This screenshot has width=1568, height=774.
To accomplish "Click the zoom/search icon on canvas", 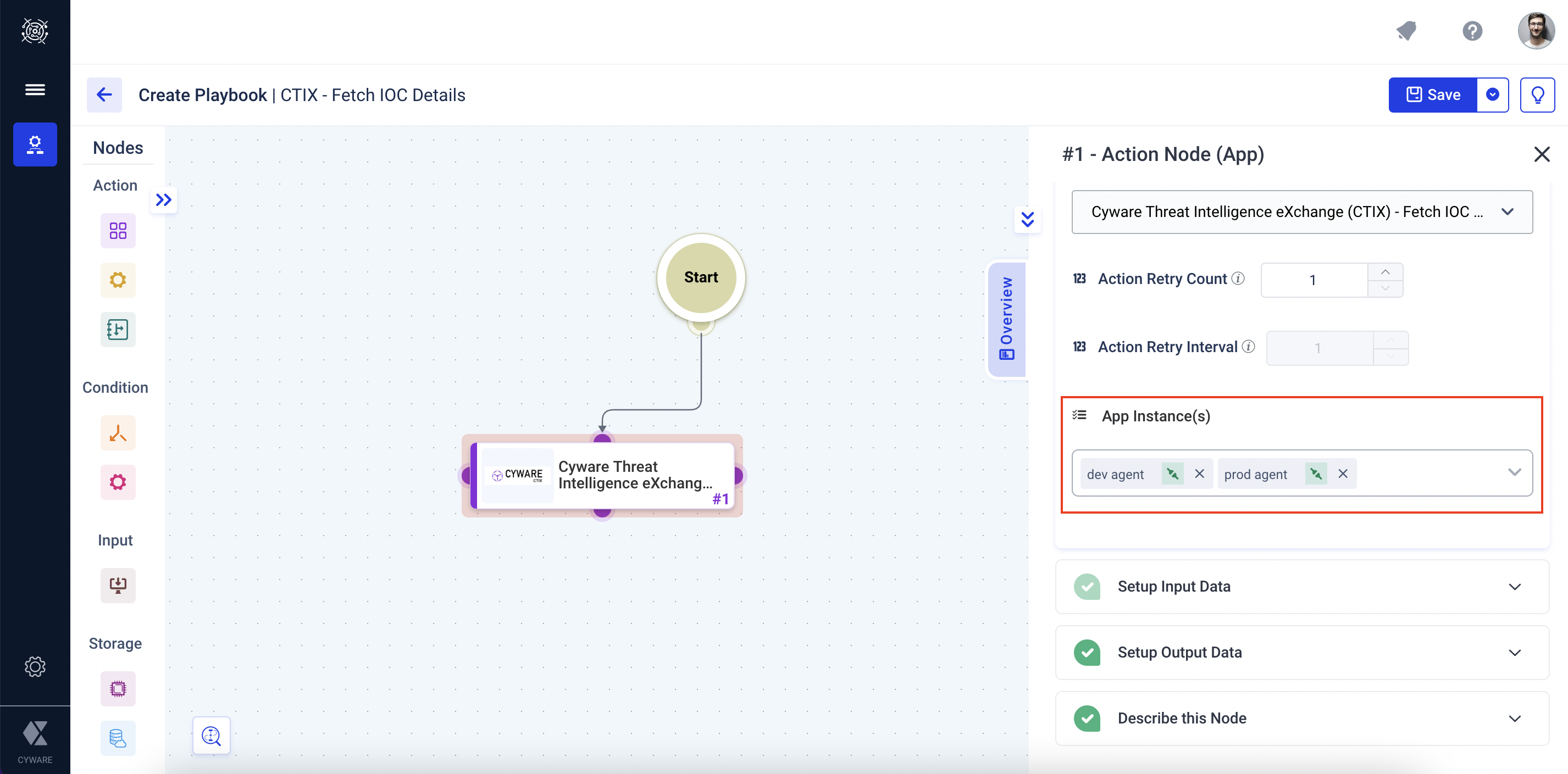I will point(211,736).
